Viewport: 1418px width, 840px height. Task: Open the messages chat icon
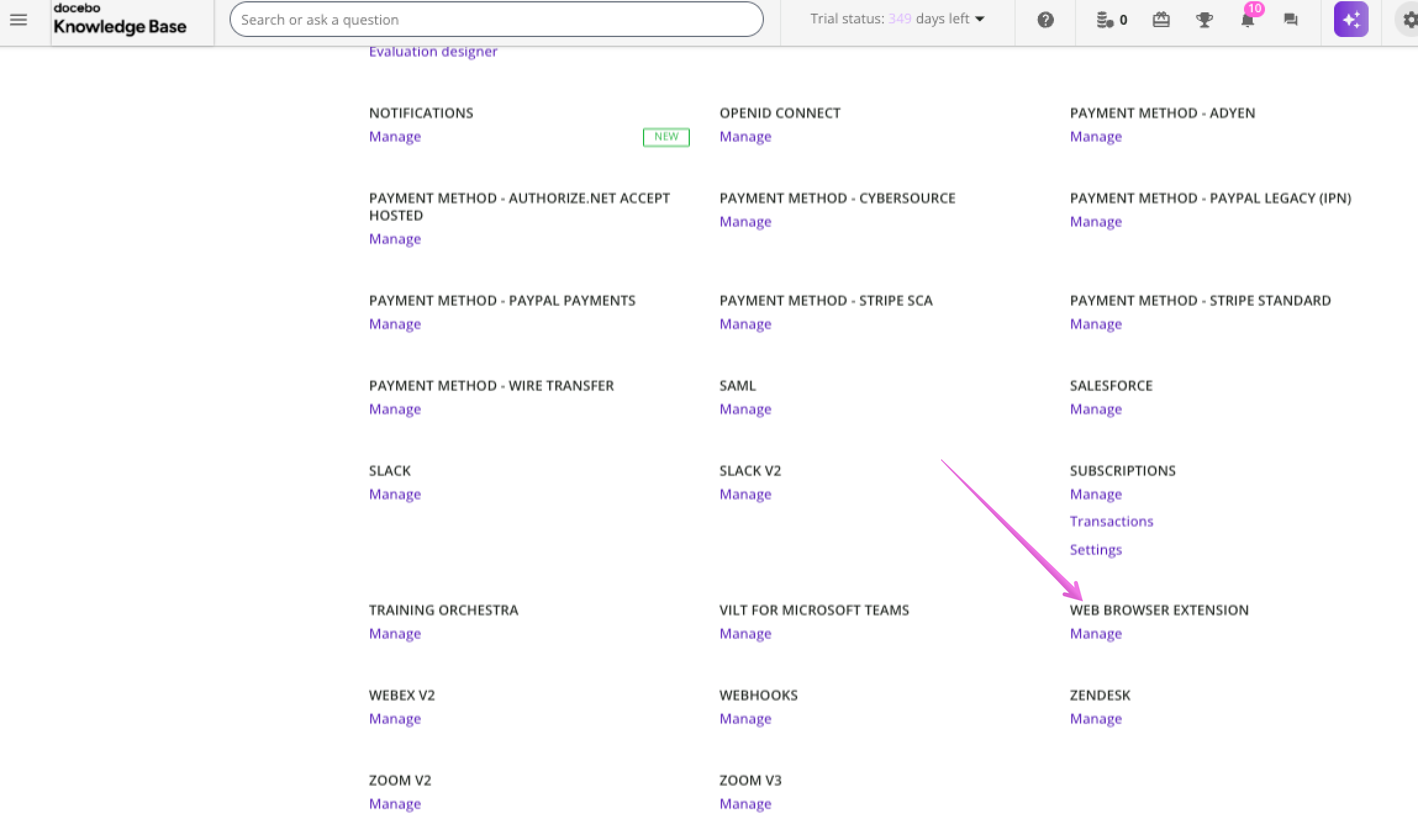tap(1291, 19)
